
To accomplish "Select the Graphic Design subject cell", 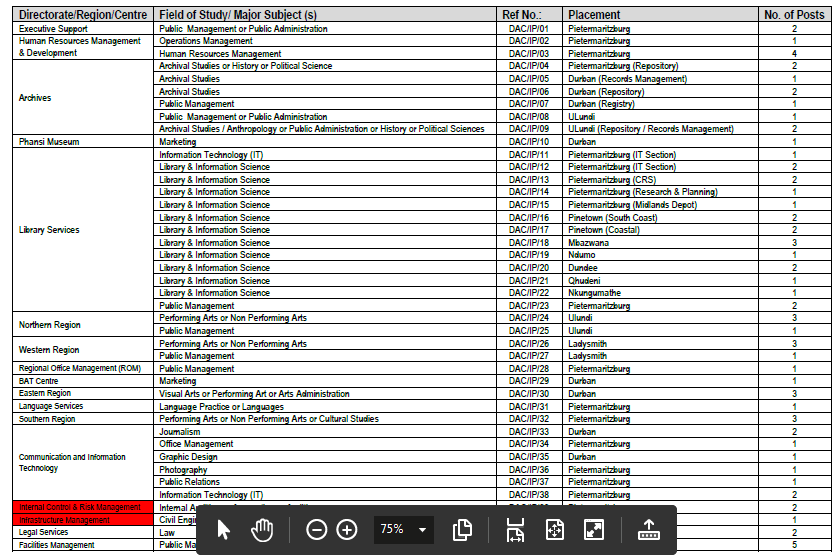I will point(189,457).
